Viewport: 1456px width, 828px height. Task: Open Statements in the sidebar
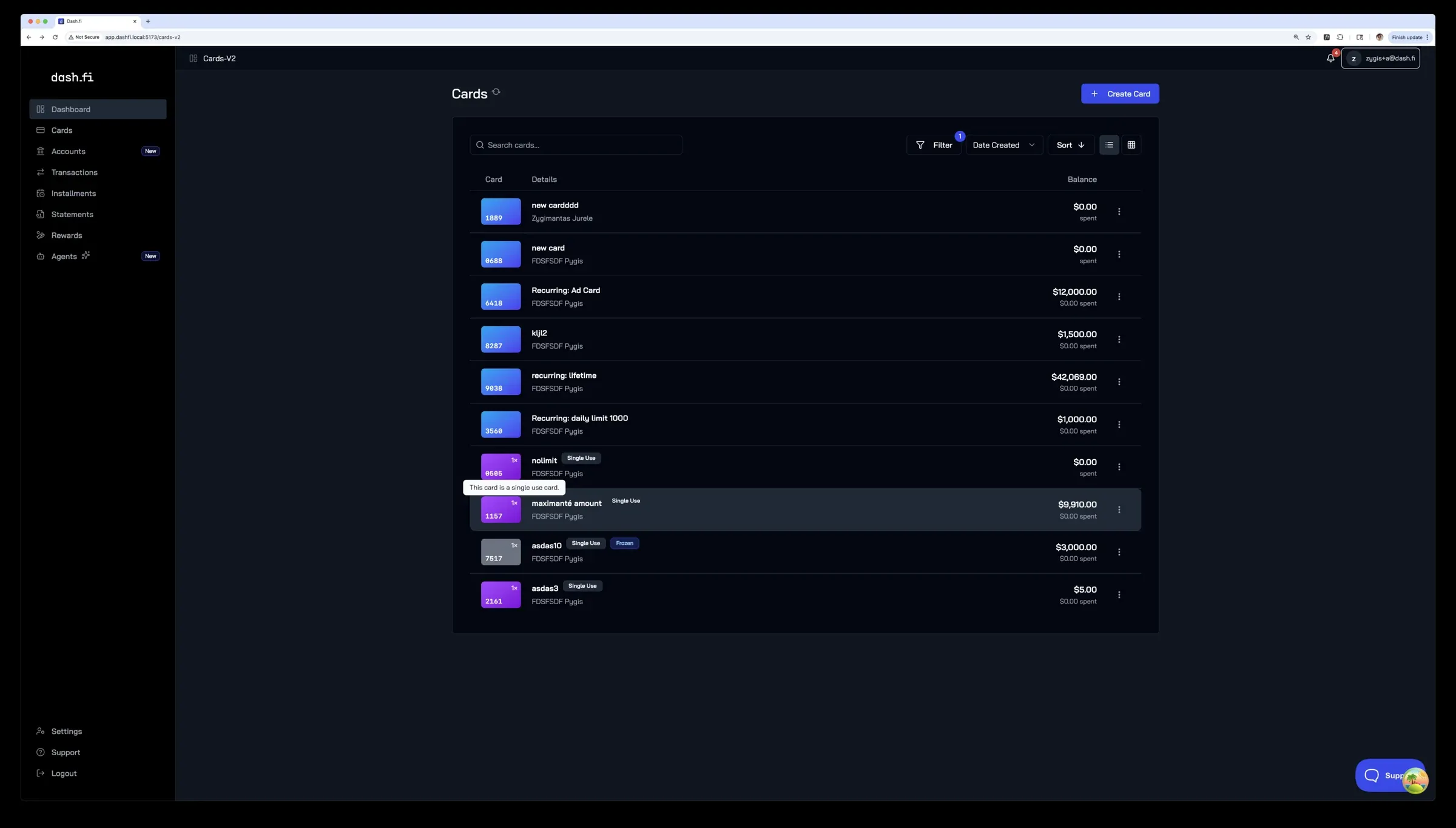(x=98, y=214)
